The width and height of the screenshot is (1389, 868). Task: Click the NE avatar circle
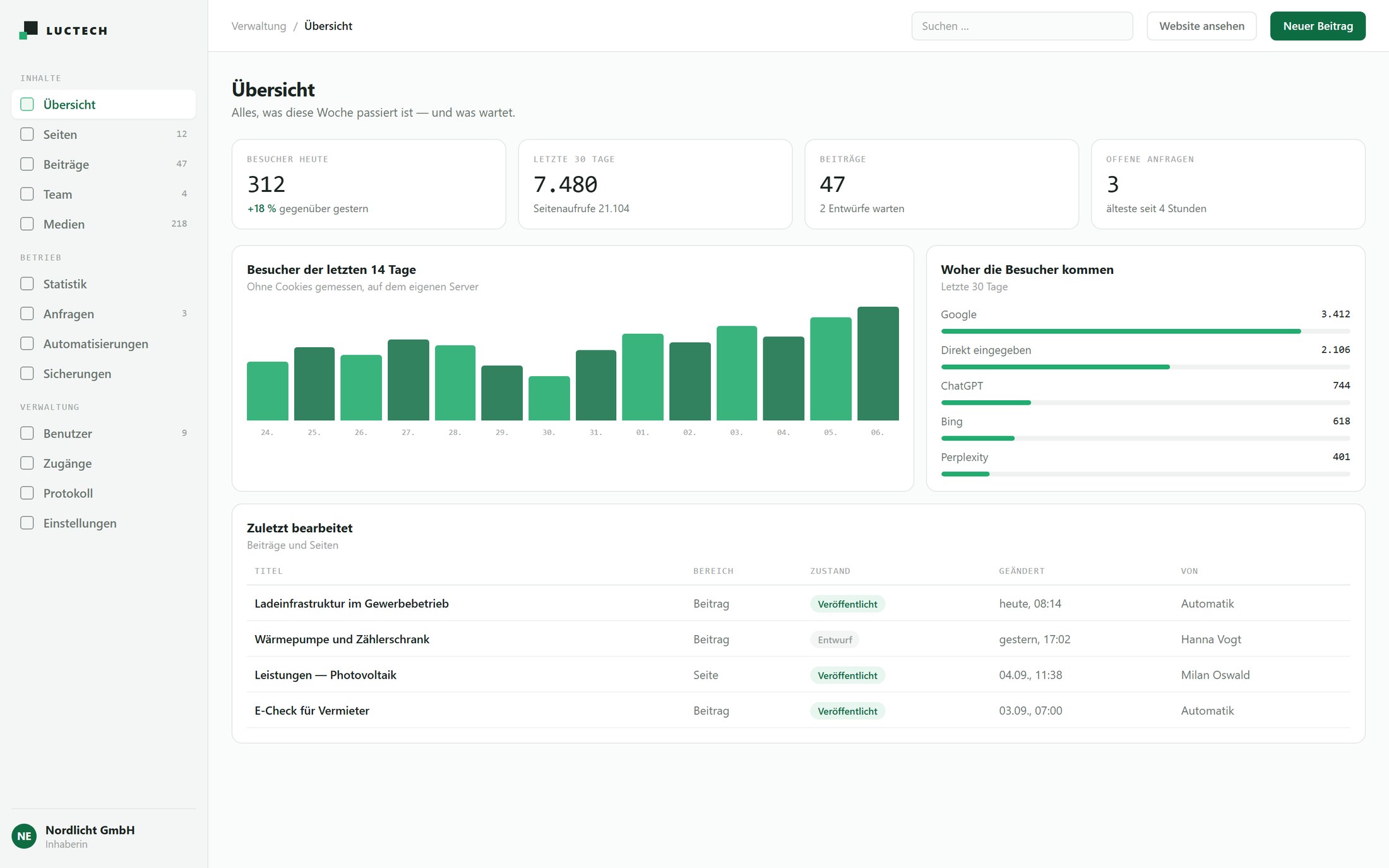click(24, 836)
